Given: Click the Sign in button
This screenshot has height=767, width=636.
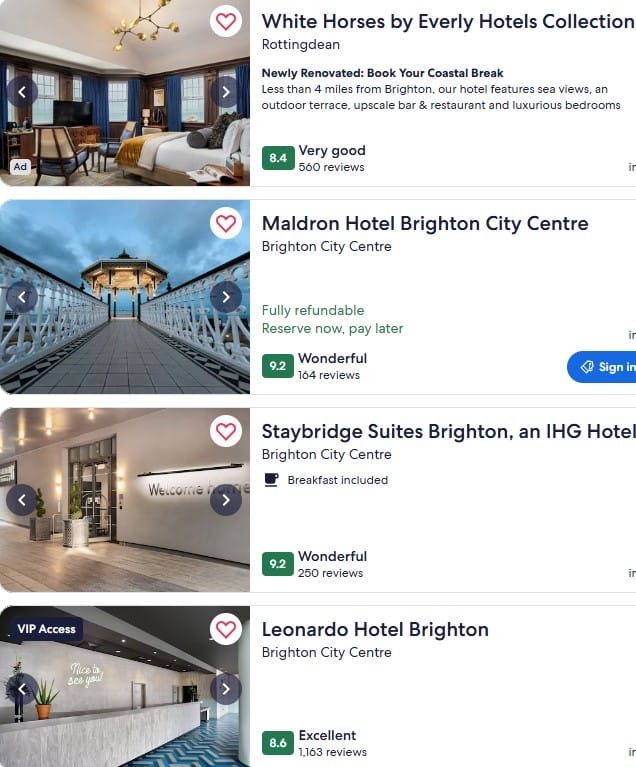Looking at the screenshot, I should 602,367.
